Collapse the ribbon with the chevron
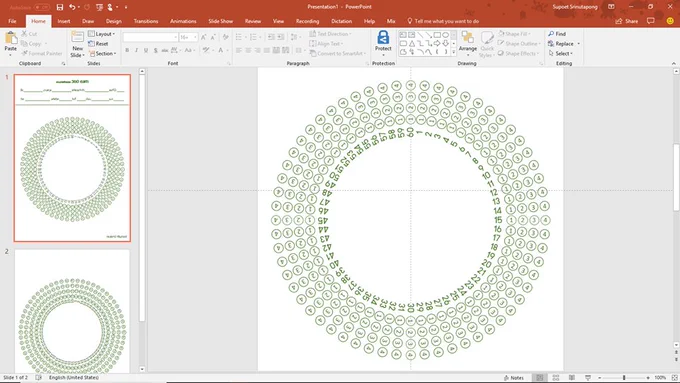The height and width of the screenshot is (383, 680). (x=673, y=63)
